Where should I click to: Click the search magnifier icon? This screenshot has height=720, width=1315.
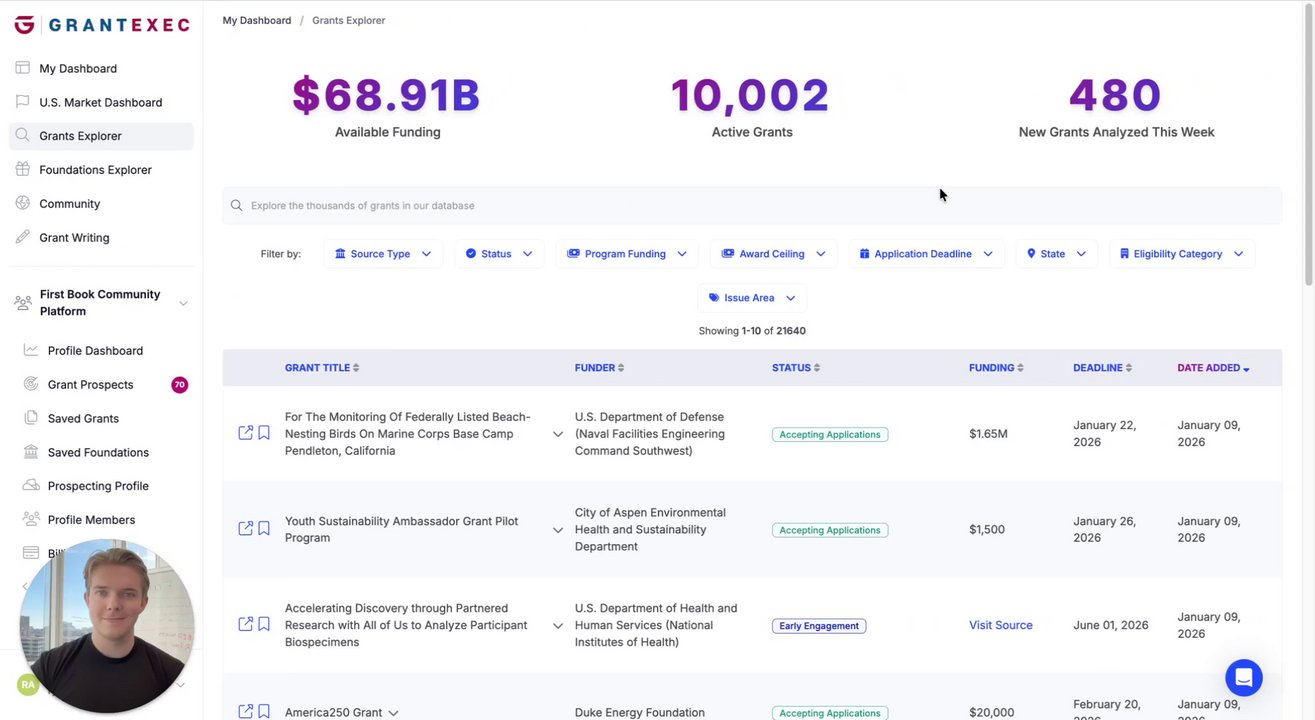(237, 206)
